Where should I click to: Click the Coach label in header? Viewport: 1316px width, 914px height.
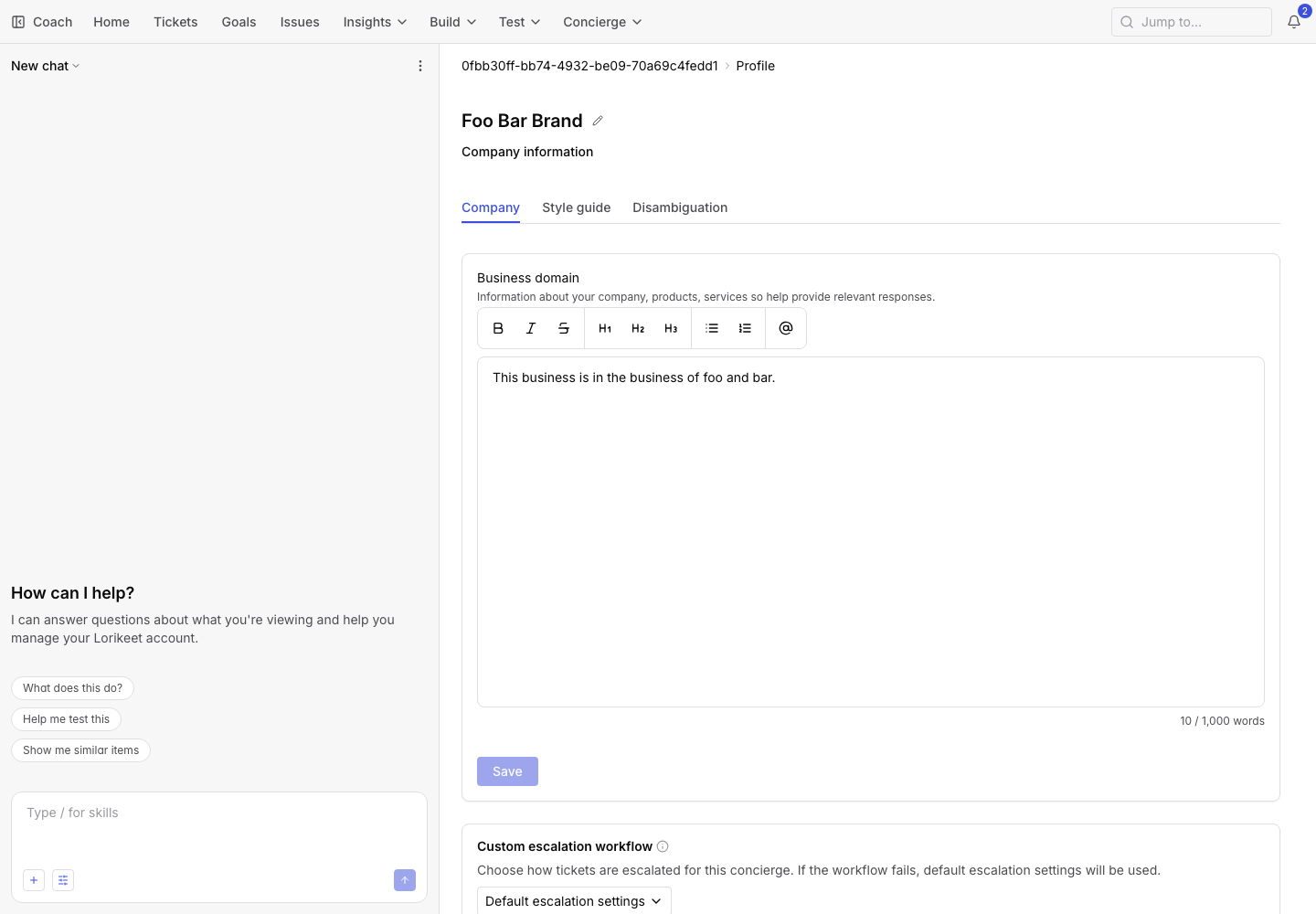[x=53, y=22]
